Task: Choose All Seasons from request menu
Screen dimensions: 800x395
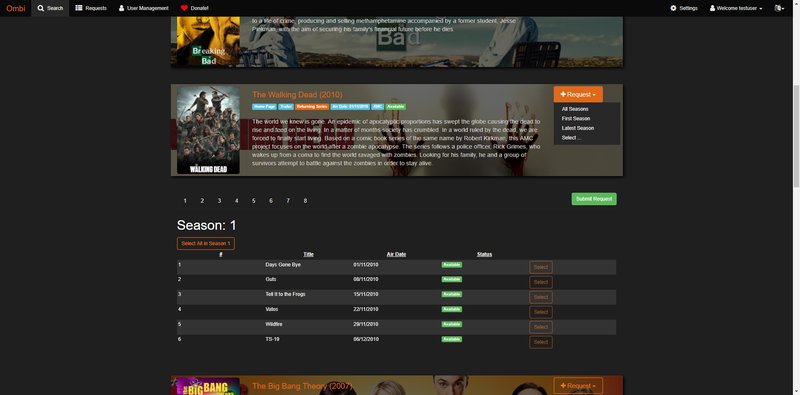Action: [x=575, y=109]
